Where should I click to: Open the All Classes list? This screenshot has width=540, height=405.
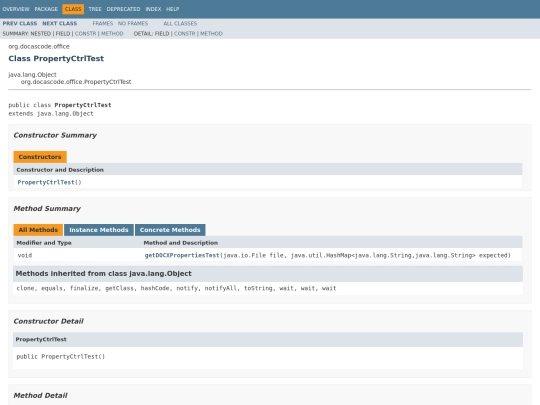tap(180, 23)
